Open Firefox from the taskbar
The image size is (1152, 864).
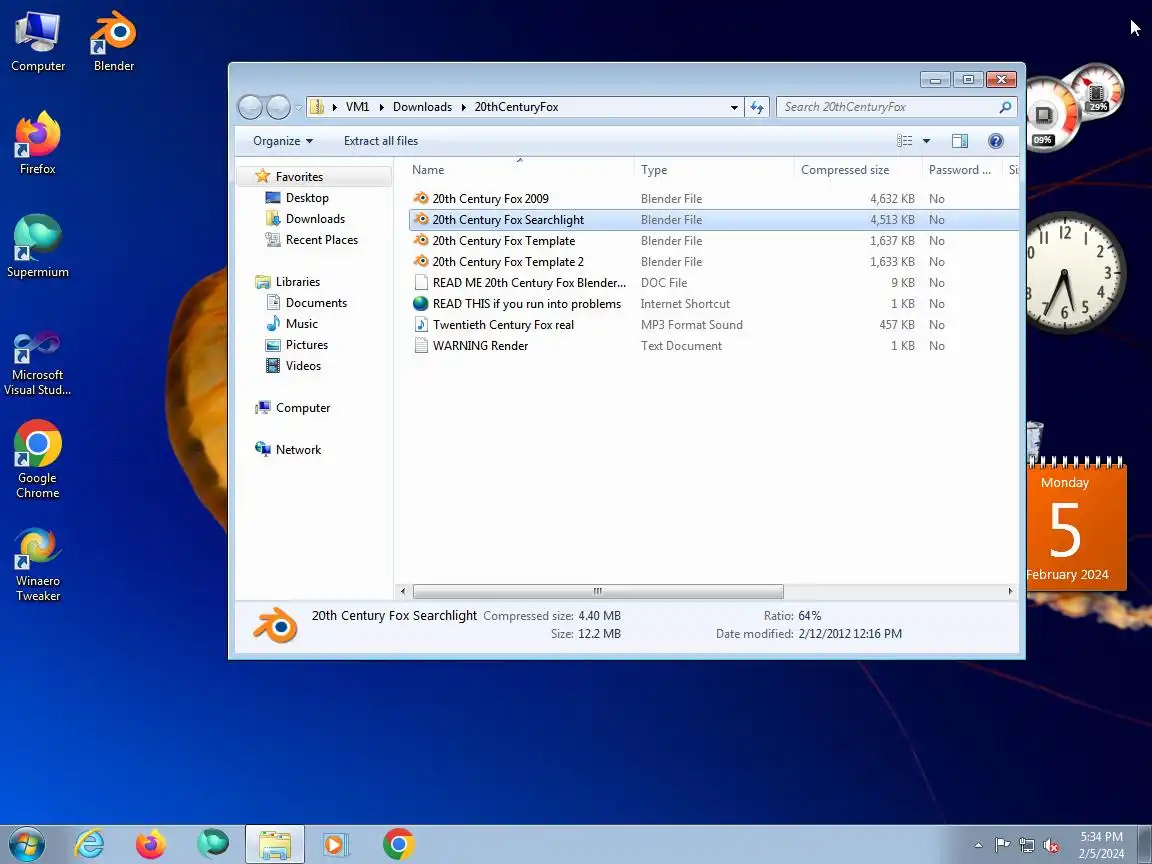coord(151,844)
